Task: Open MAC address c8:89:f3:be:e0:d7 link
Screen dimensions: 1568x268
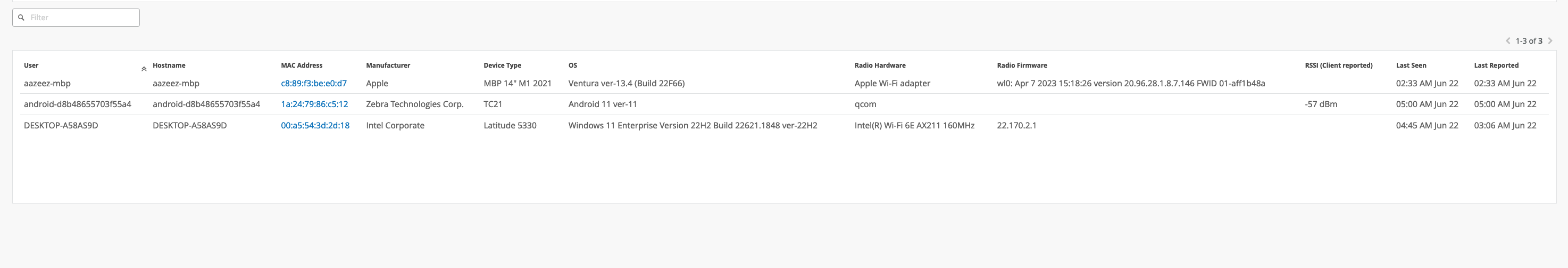Action: click(313, 84)
